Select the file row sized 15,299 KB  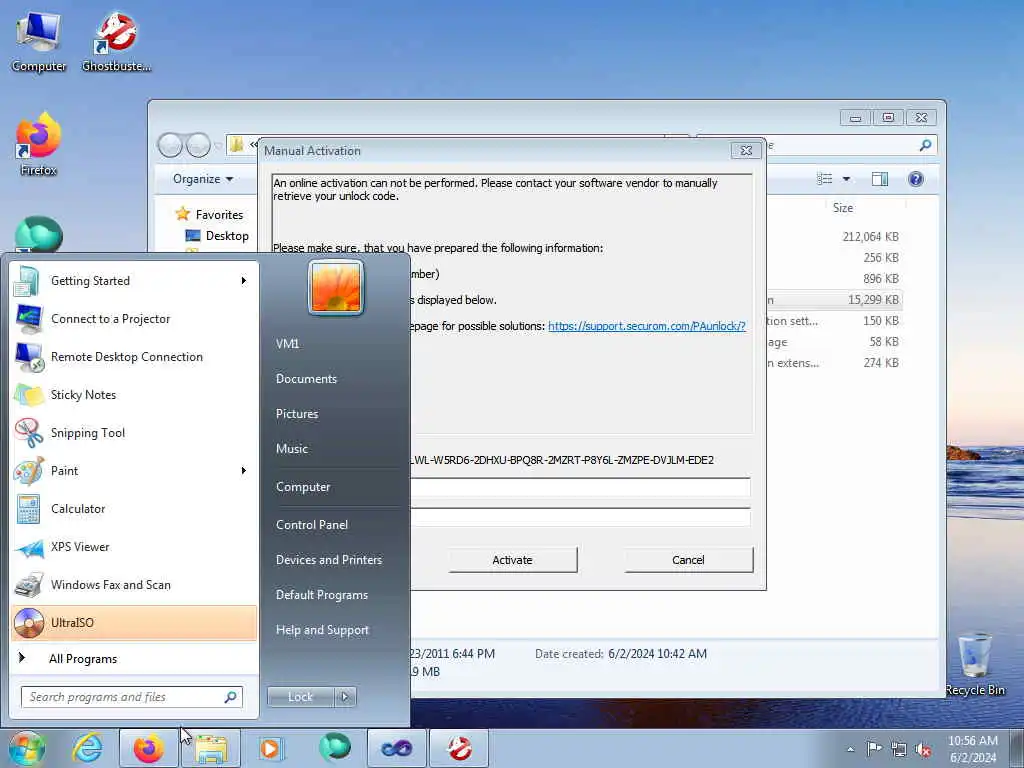(x=835, y=300)
